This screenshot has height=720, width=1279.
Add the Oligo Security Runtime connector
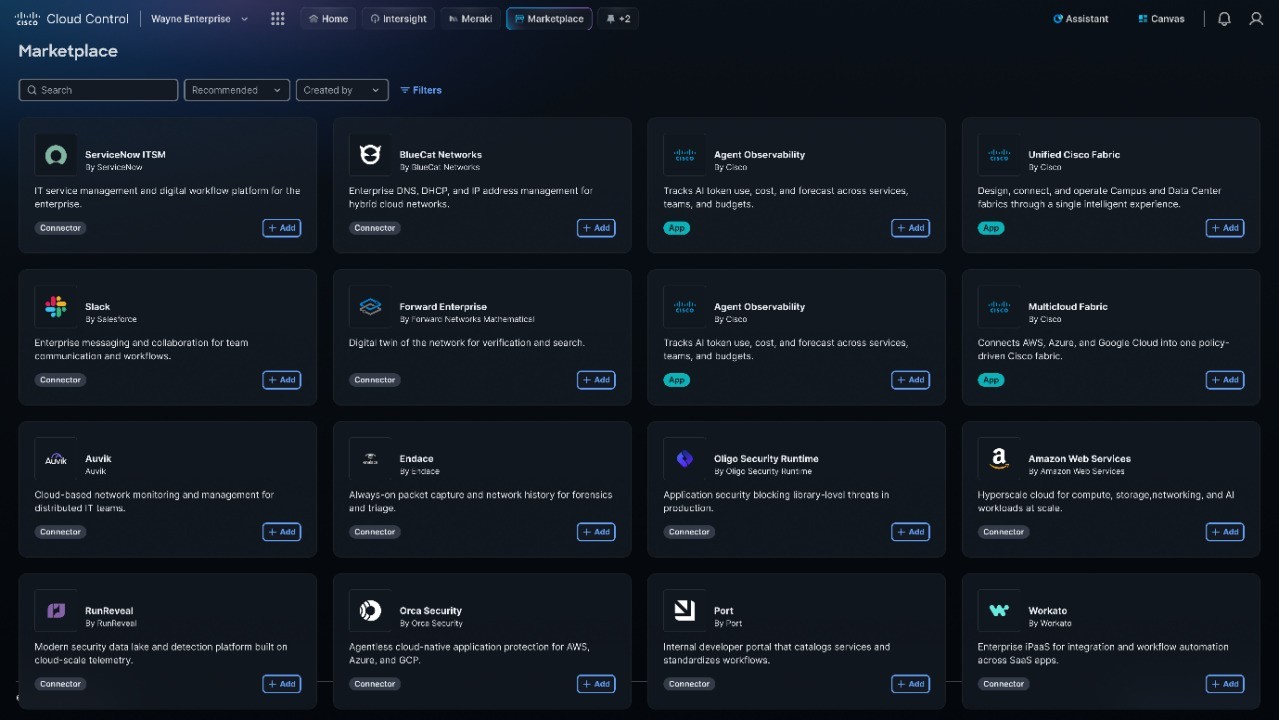point(911,532)
